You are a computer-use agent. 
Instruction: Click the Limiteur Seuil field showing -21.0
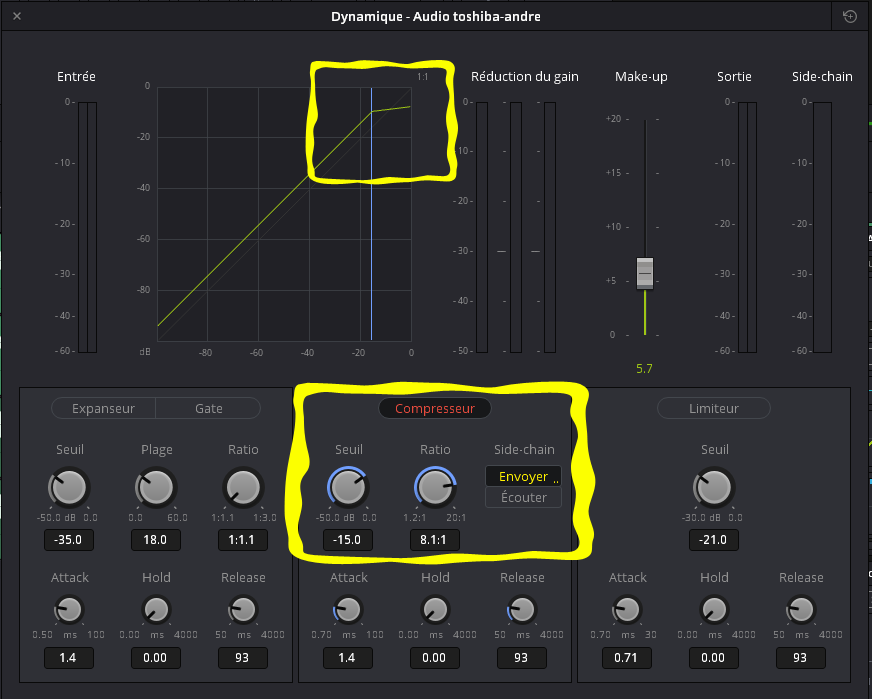click(x=714, y=540)
